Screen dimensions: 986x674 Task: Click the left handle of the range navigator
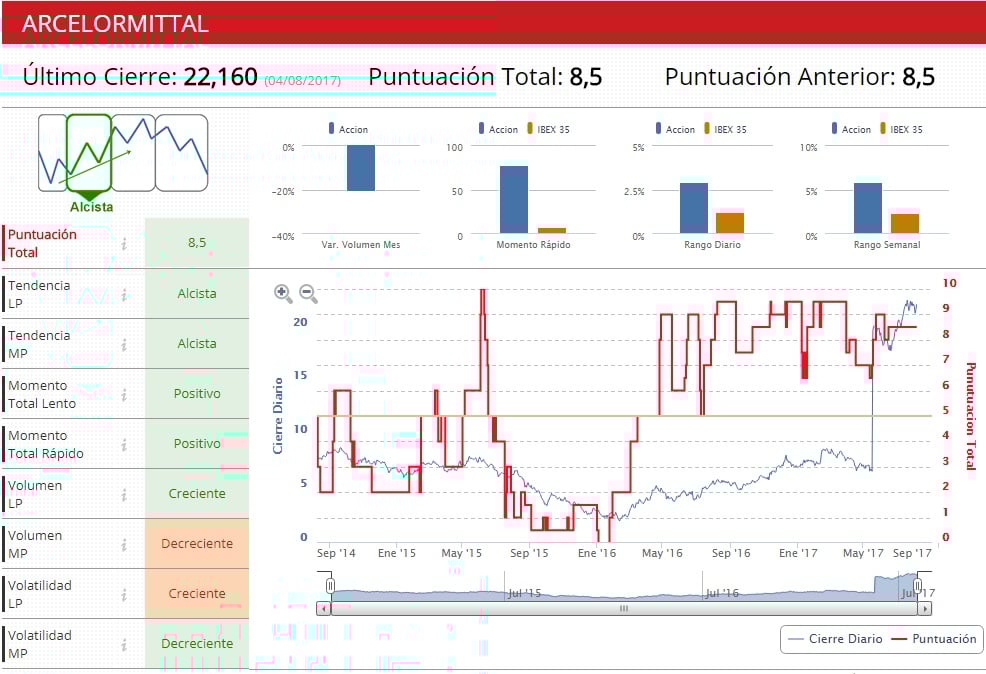tap(330, 586)
